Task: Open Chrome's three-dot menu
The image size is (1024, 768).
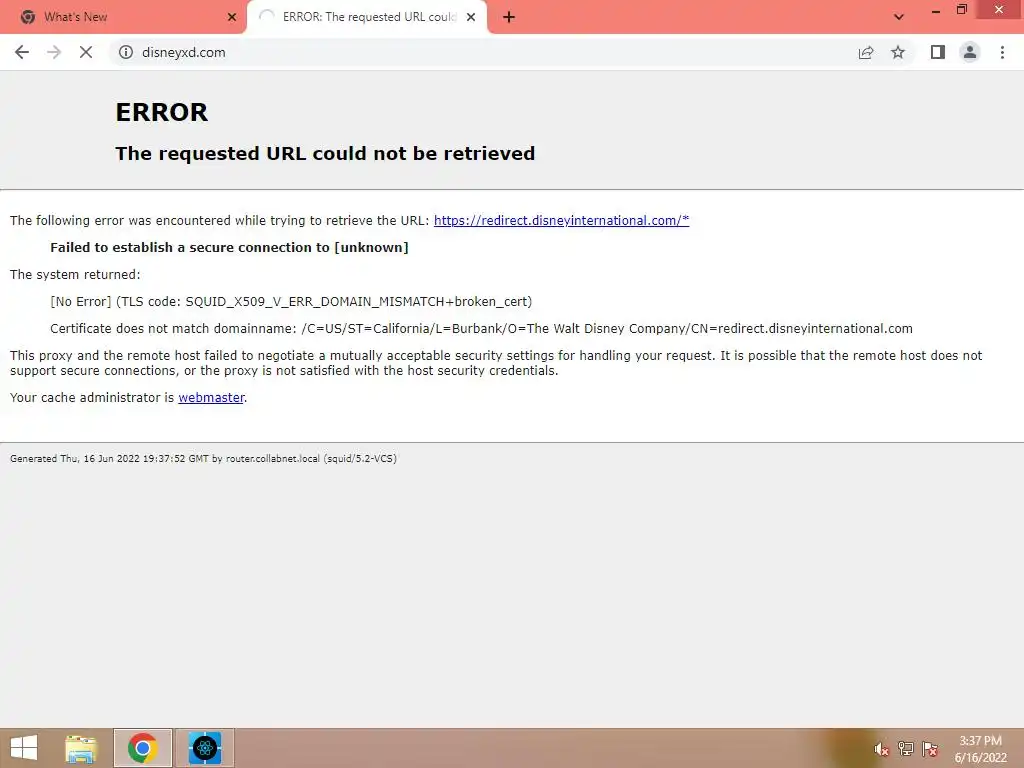Action: (x=1002, y=52)
